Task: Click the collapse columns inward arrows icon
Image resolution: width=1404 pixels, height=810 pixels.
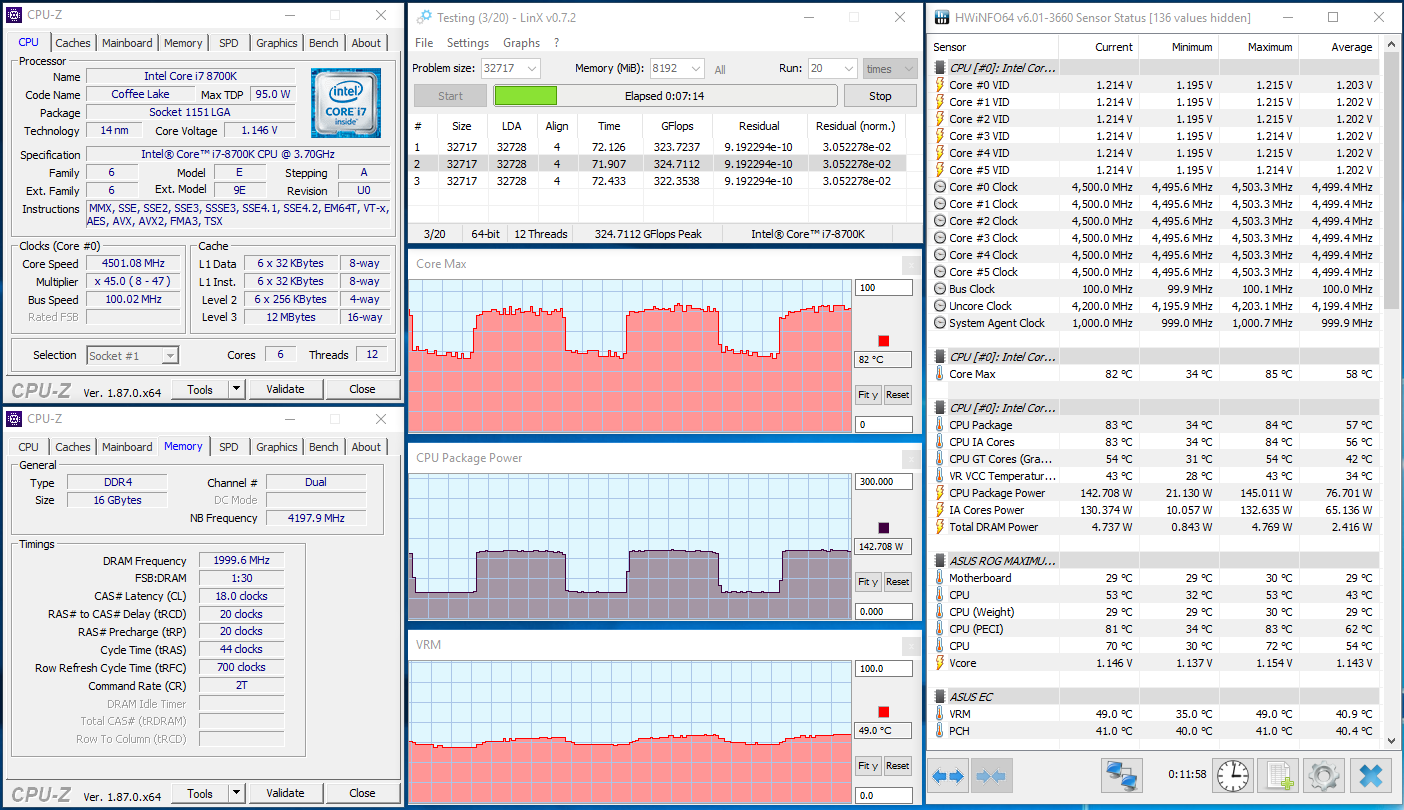Action: coord(990,775)
